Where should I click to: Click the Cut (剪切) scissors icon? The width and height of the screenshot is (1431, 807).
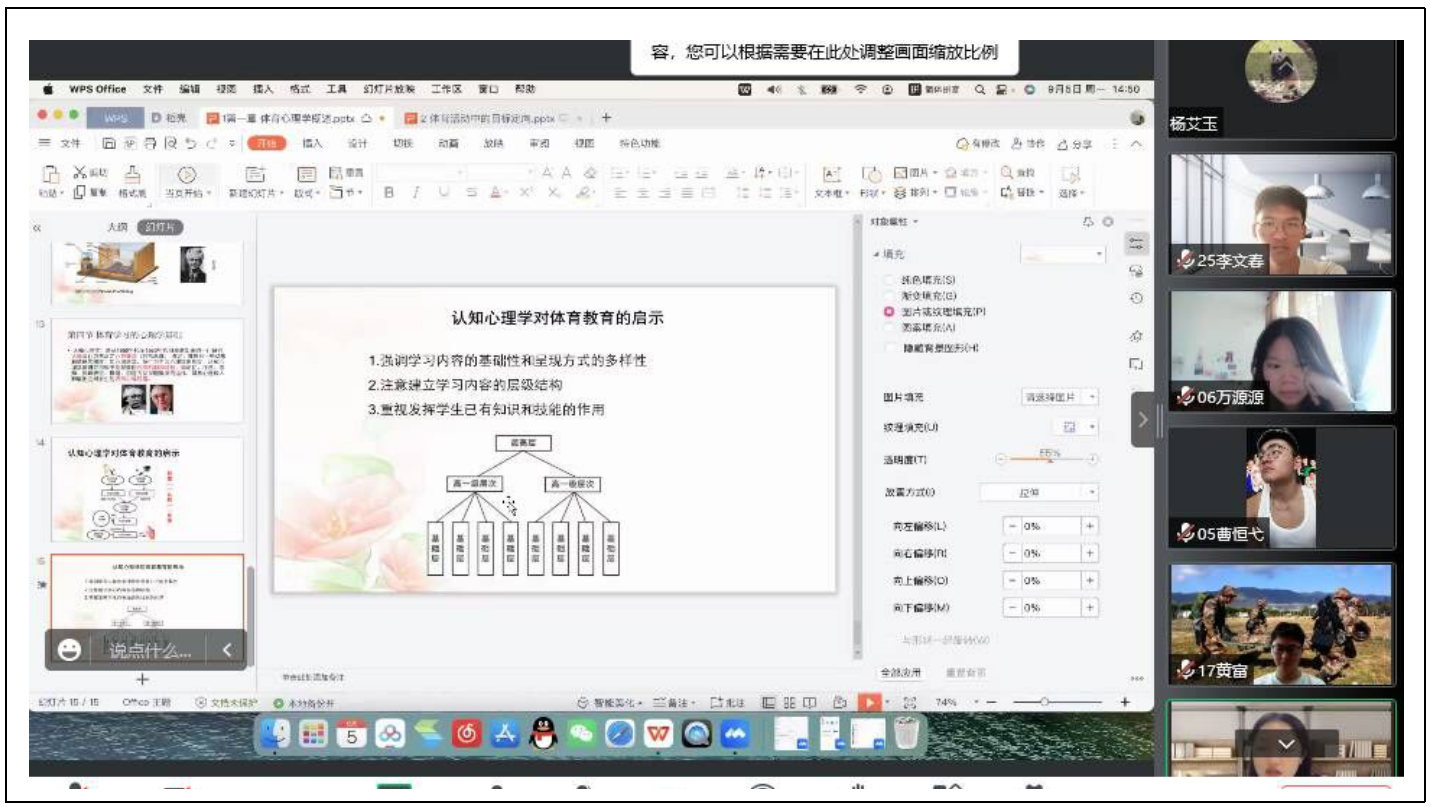click(80, 172)
